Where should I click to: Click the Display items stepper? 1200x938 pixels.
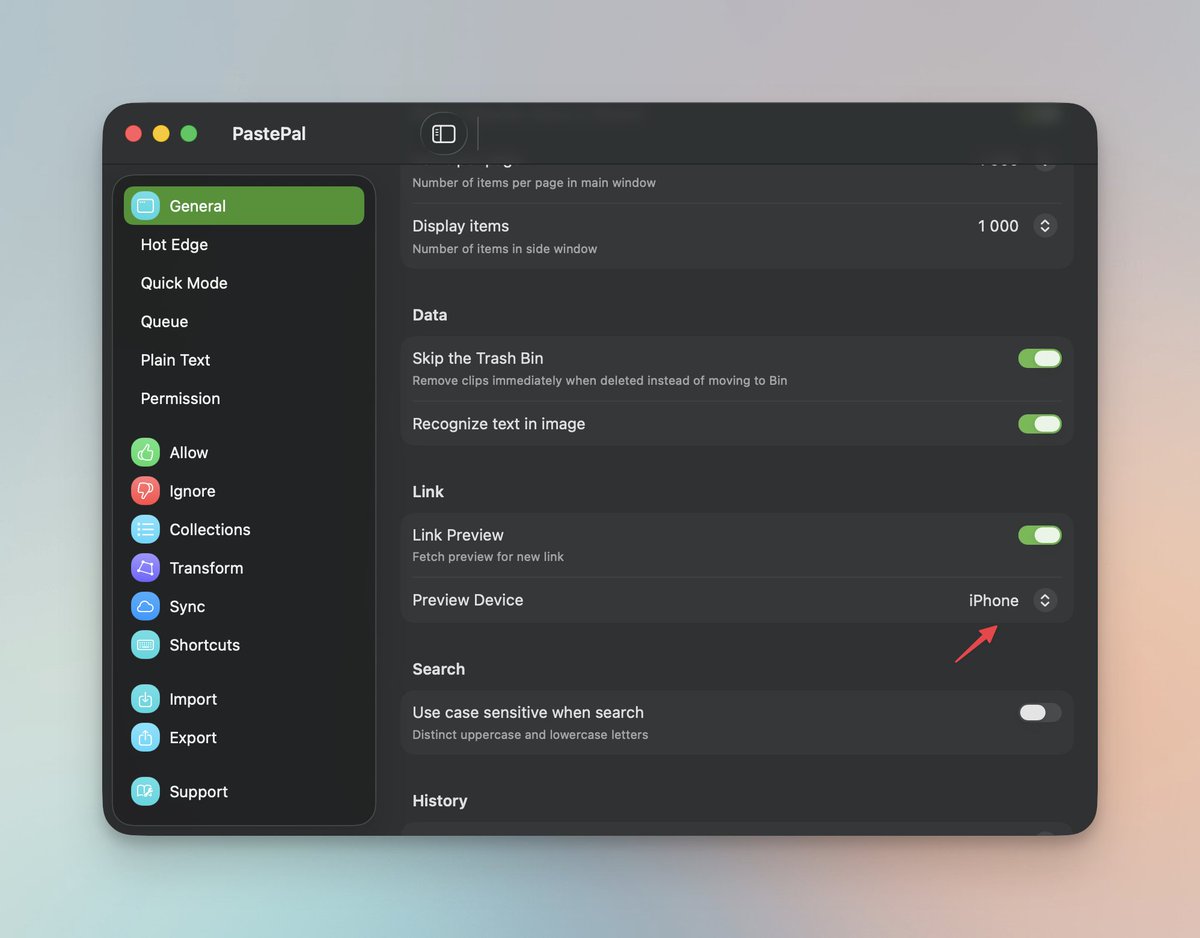pos(1045,226)
